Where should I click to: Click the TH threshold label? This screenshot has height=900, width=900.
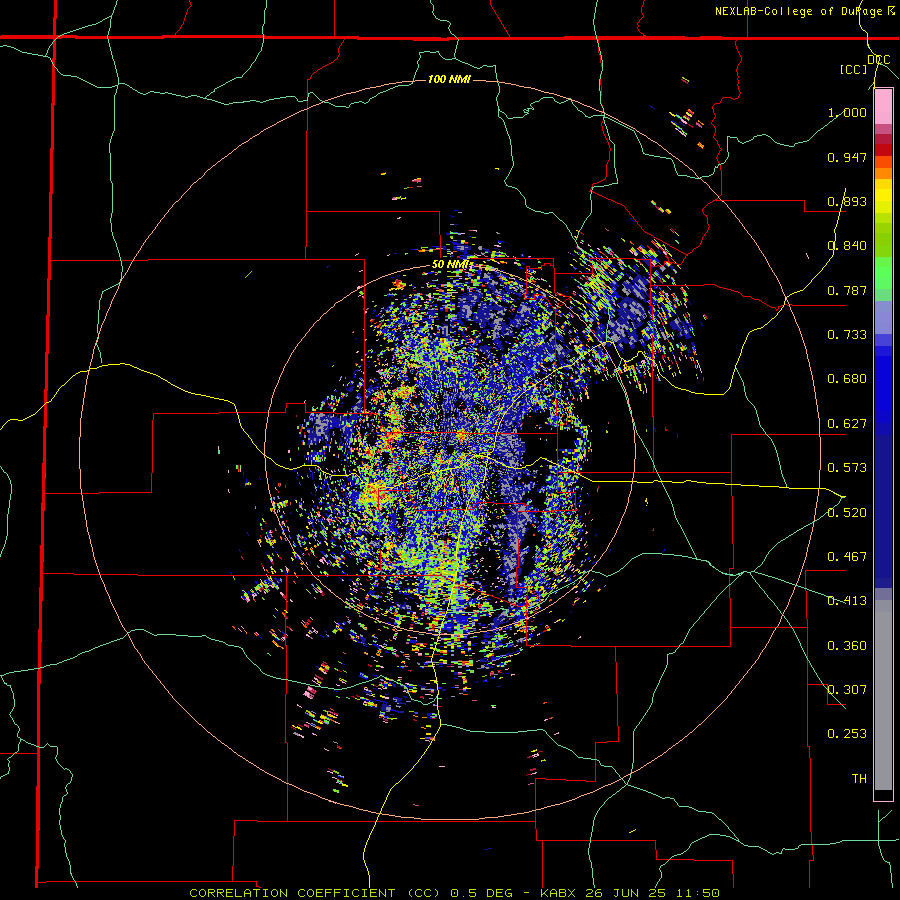coord(859,779)
